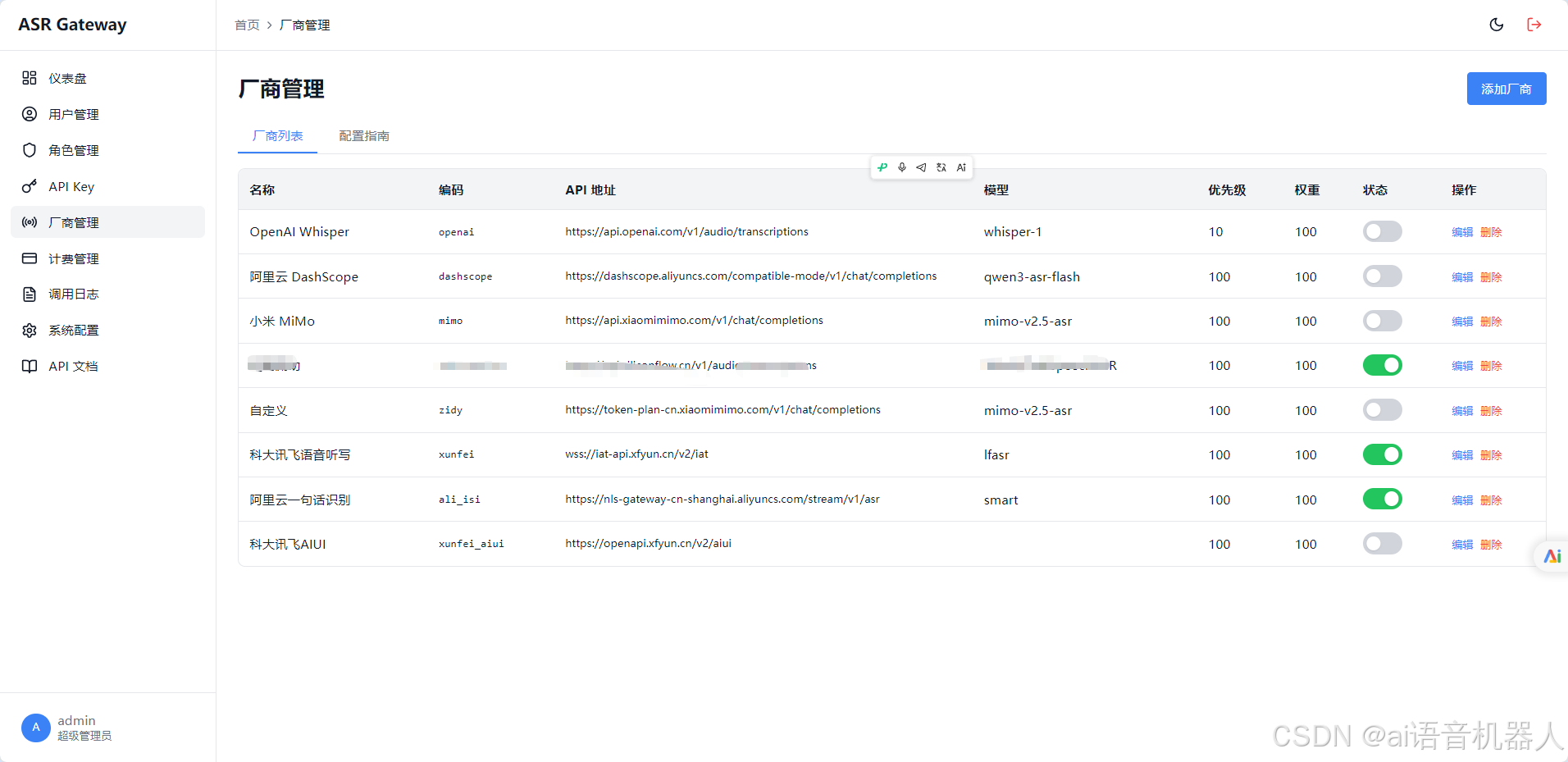Click the lfasr model cell

point(996,455)
